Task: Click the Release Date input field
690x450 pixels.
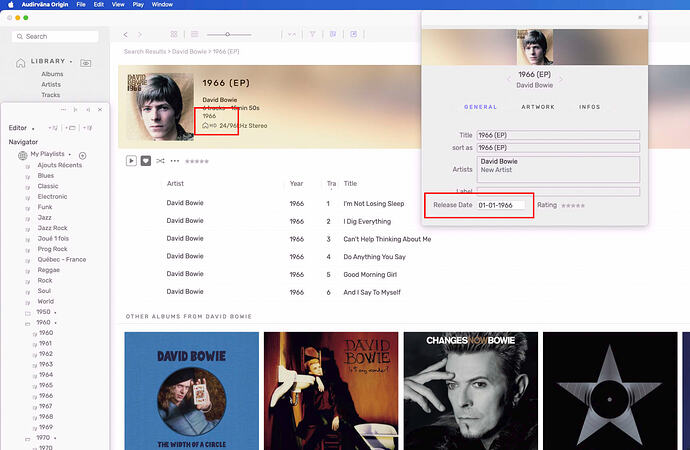Action: pos(500,205)
